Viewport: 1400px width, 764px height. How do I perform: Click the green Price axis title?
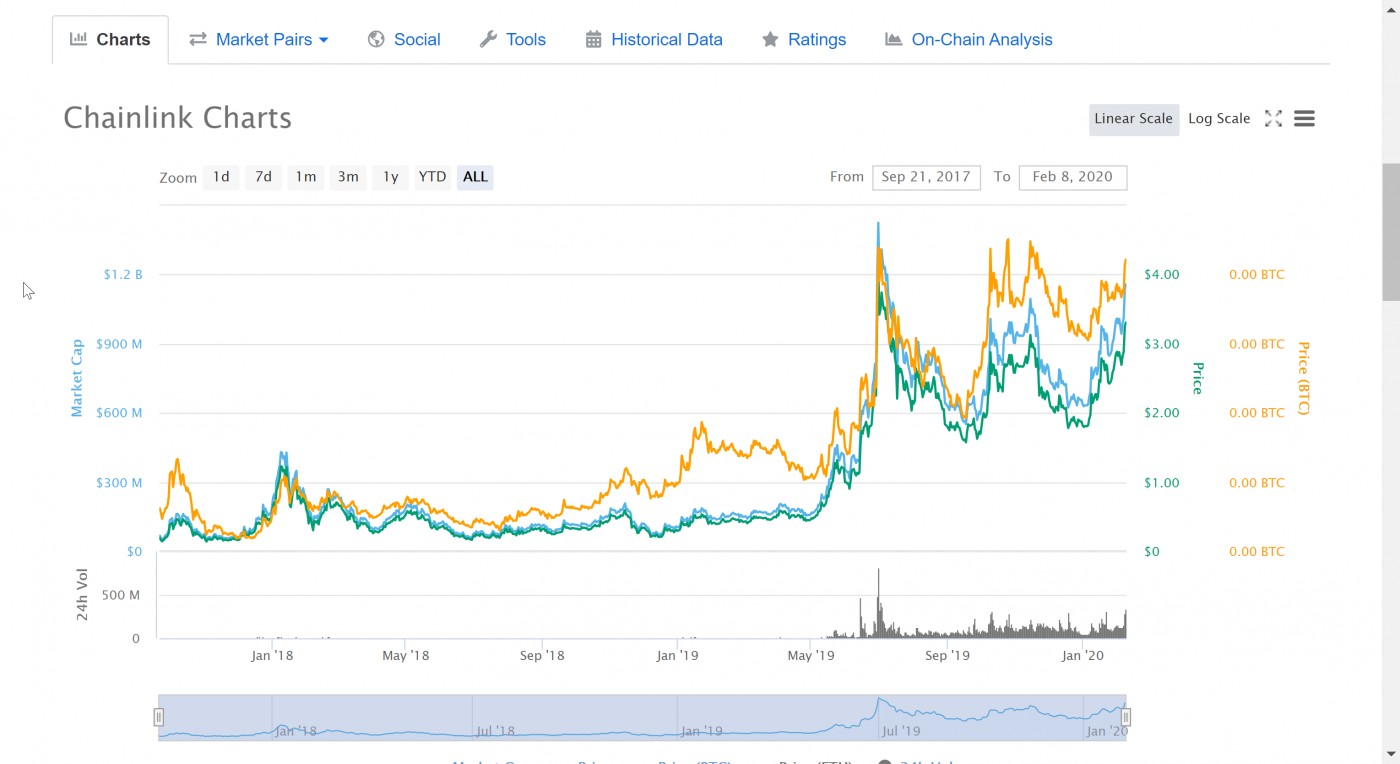coord(1197,378)
